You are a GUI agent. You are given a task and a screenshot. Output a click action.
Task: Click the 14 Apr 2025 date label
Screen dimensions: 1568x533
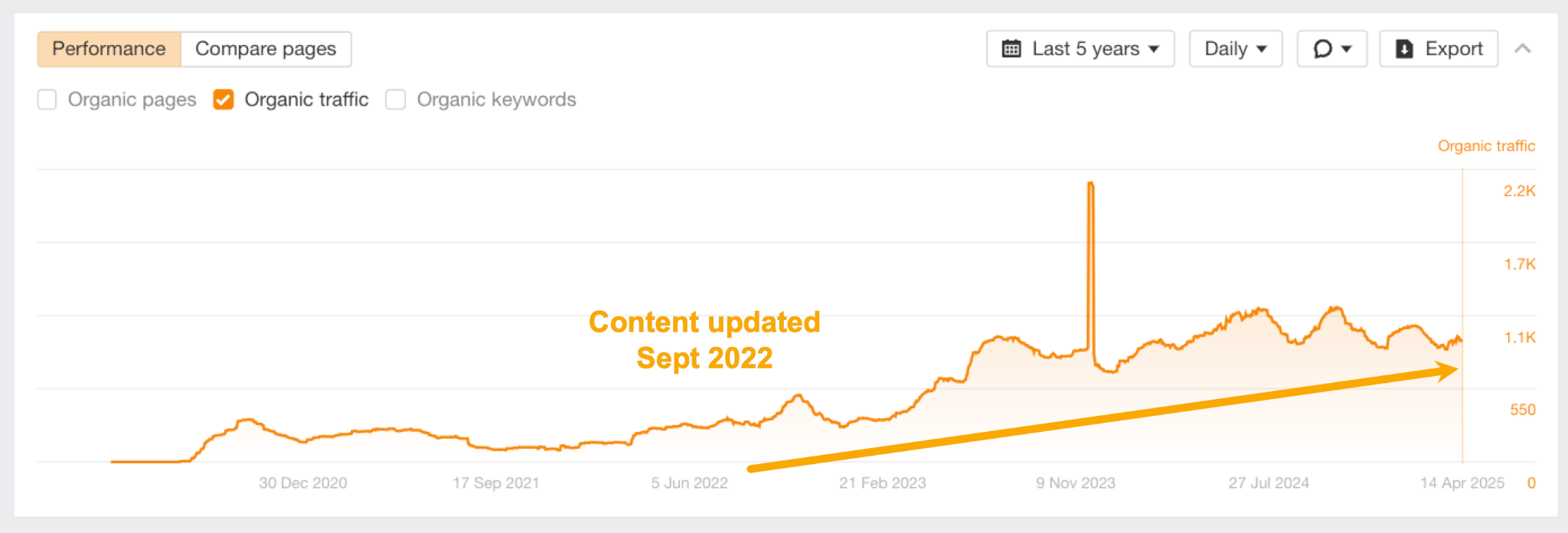[x=1461, y=482]
